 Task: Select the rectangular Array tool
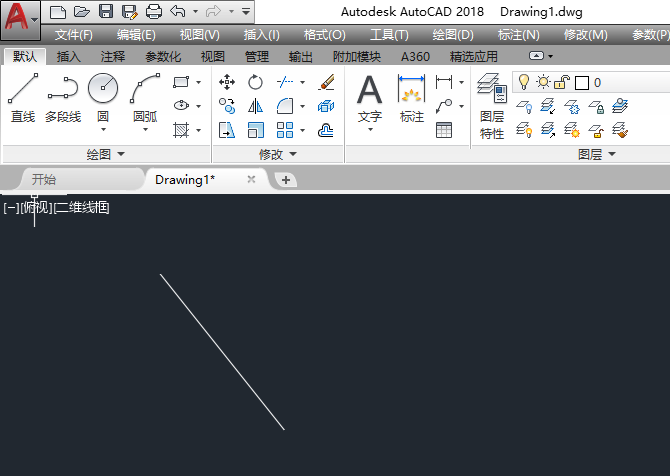(x=285, y=130)
